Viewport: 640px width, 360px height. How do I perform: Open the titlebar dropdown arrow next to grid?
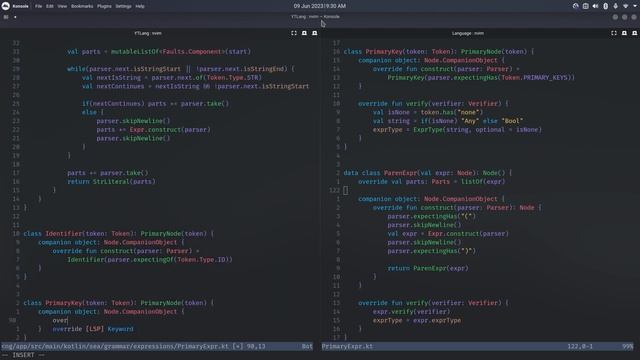pos(15,17)
